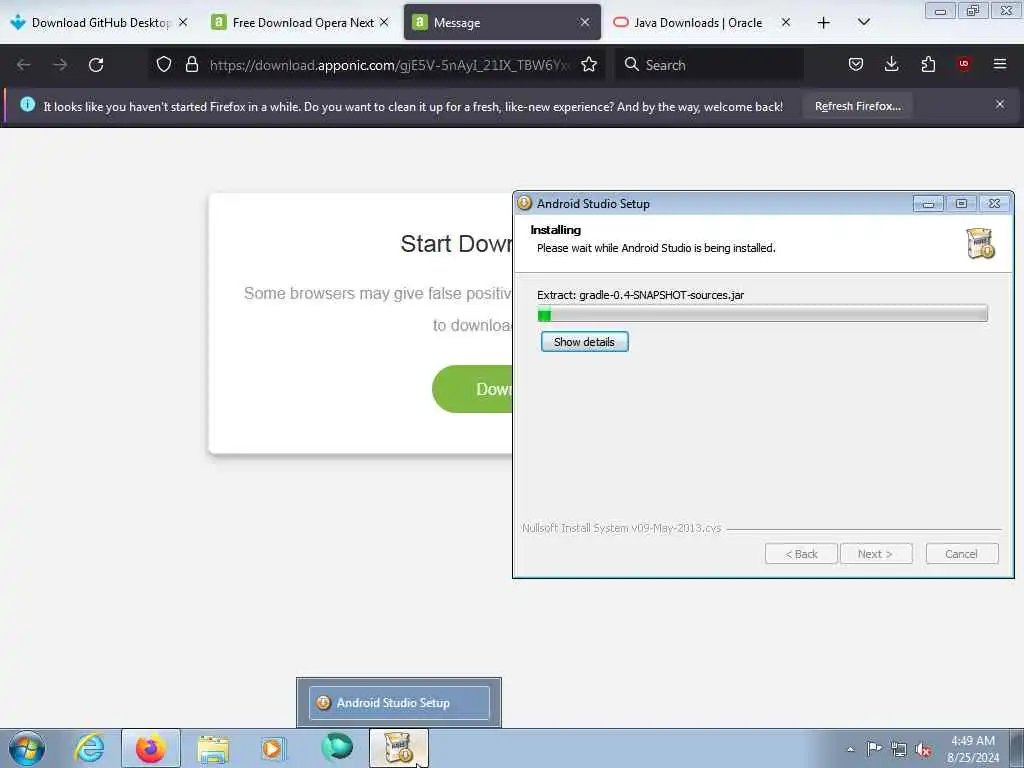Click the disabled Back button
Image resolution: width=1024 pixels, height=768 pixels.
click(801, 554)
